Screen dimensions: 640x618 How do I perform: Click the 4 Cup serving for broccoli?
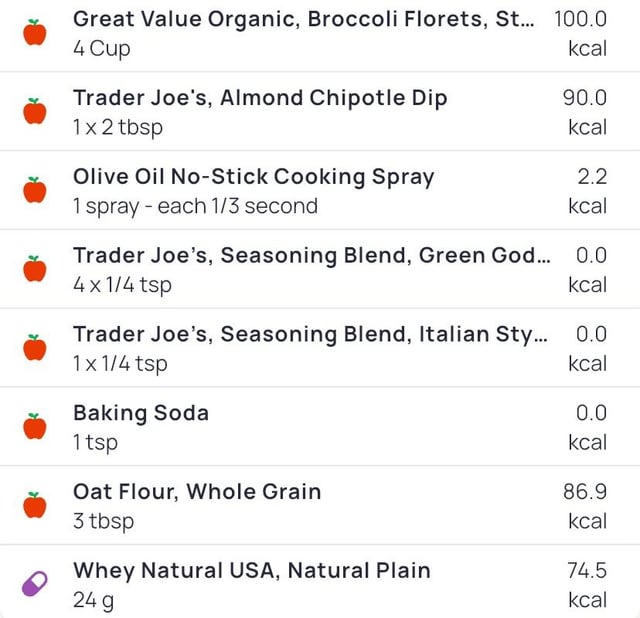[101, 48]
